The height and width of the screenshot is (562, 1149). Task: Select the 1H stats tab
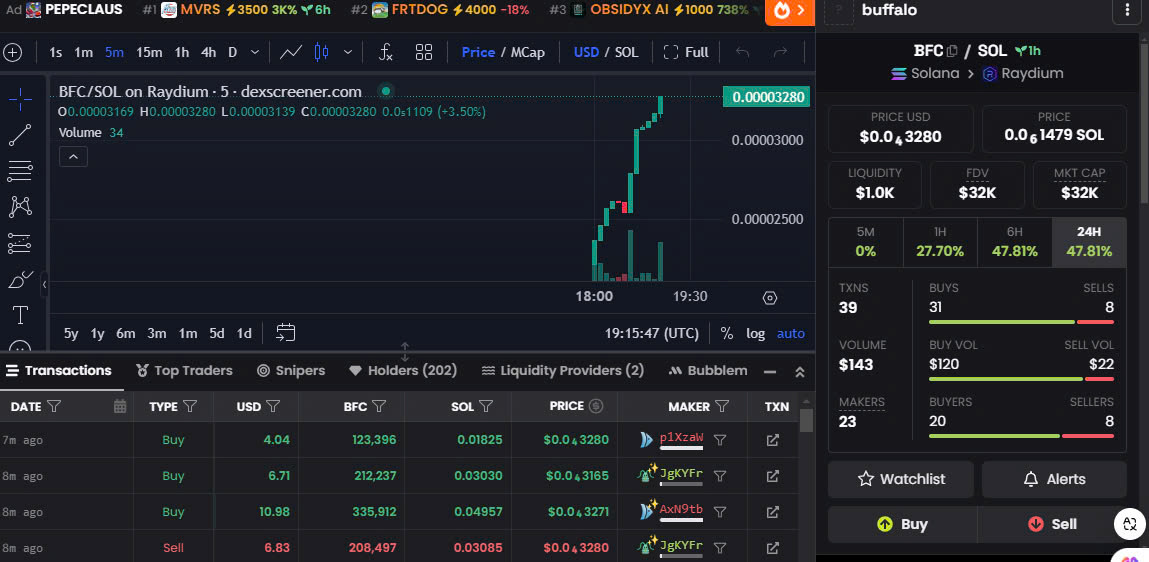pos(940,243)
